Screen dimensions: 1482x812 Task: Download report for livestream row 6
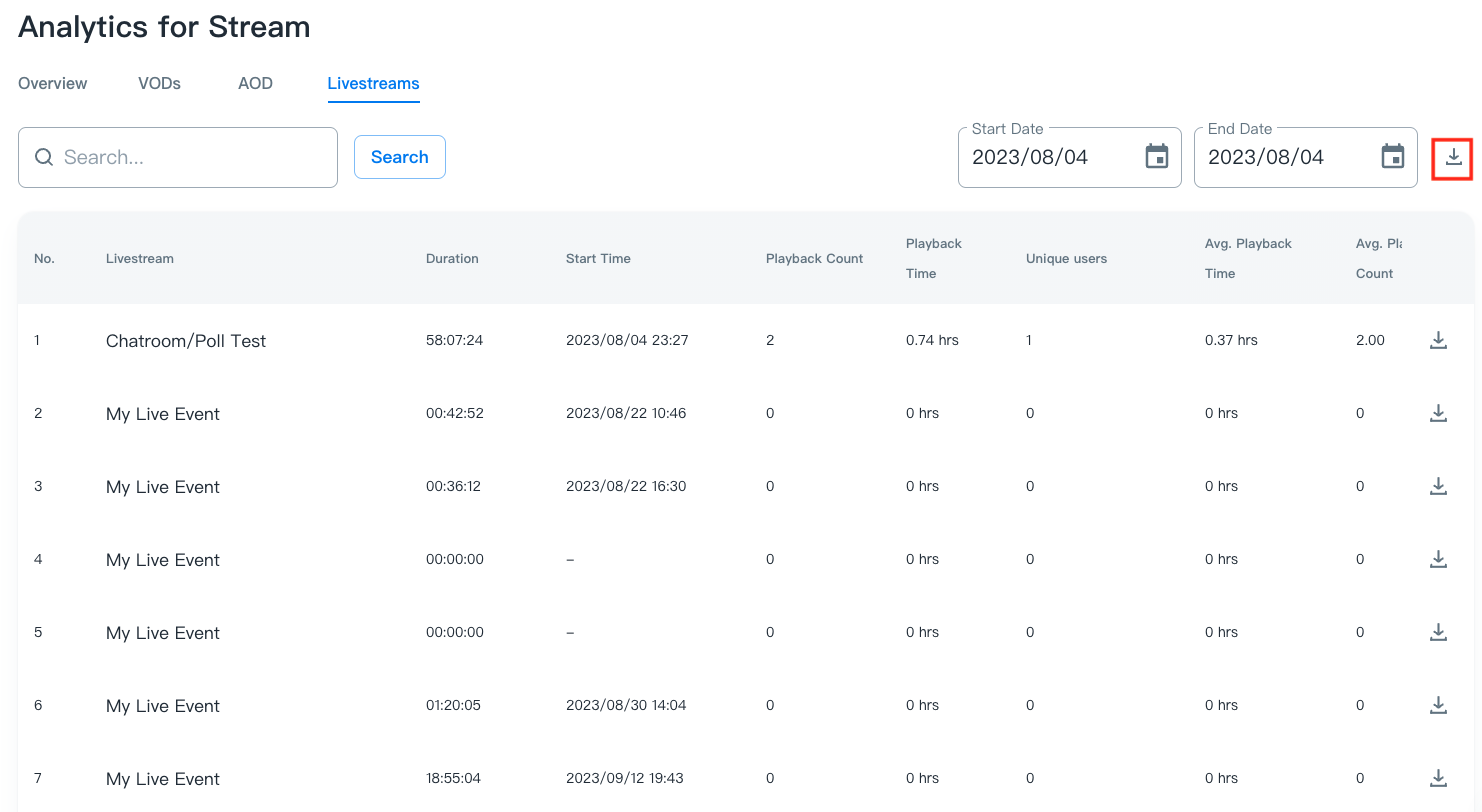coord(1438,705)
